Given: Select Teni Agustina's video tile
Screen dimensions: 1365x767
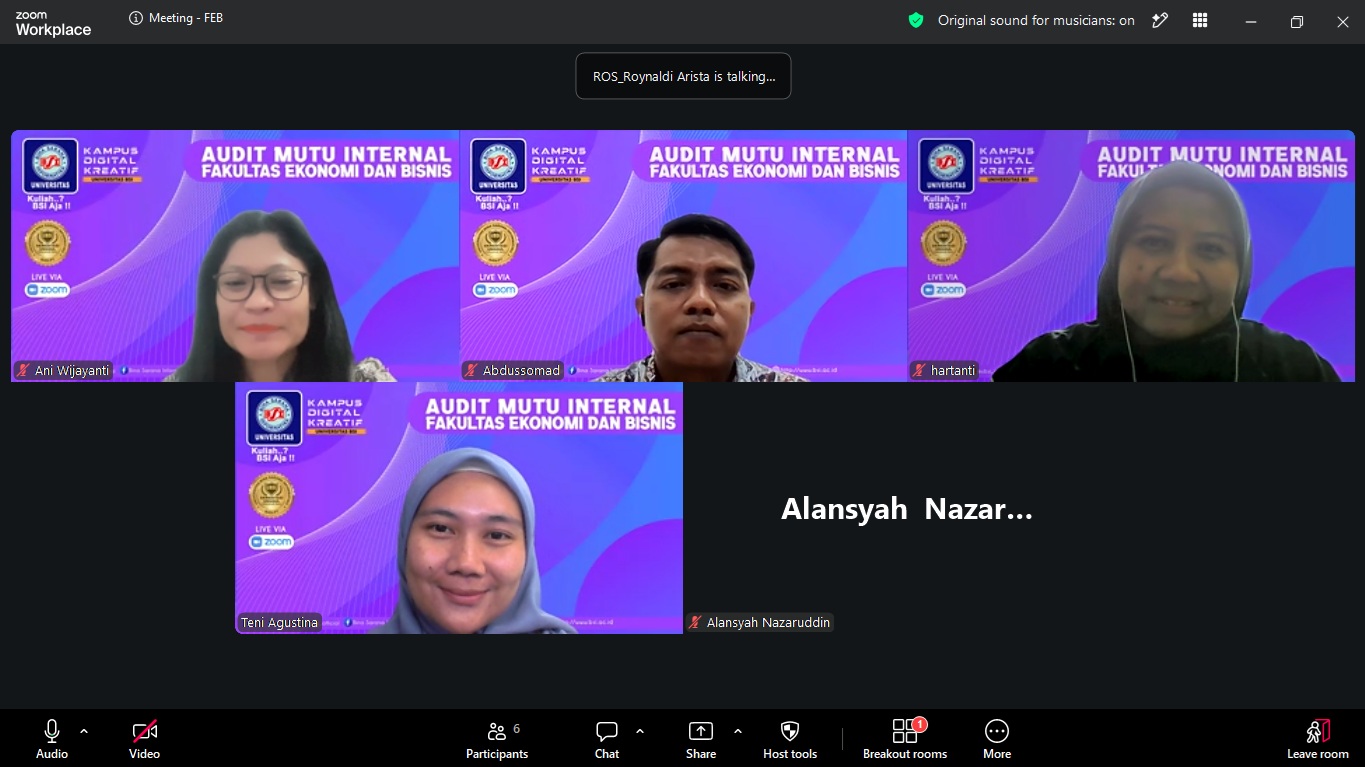Looking at the screenshot, I should (459, 508).
